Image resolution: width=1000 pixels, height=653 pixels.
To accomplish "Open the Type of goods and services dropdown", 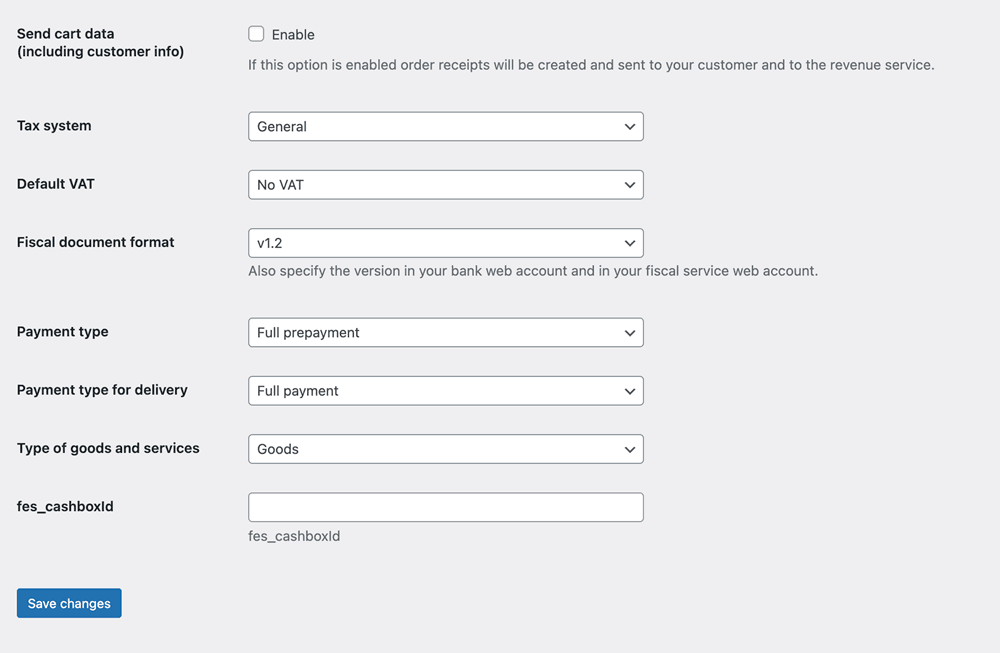I will [x=445, y=448].
